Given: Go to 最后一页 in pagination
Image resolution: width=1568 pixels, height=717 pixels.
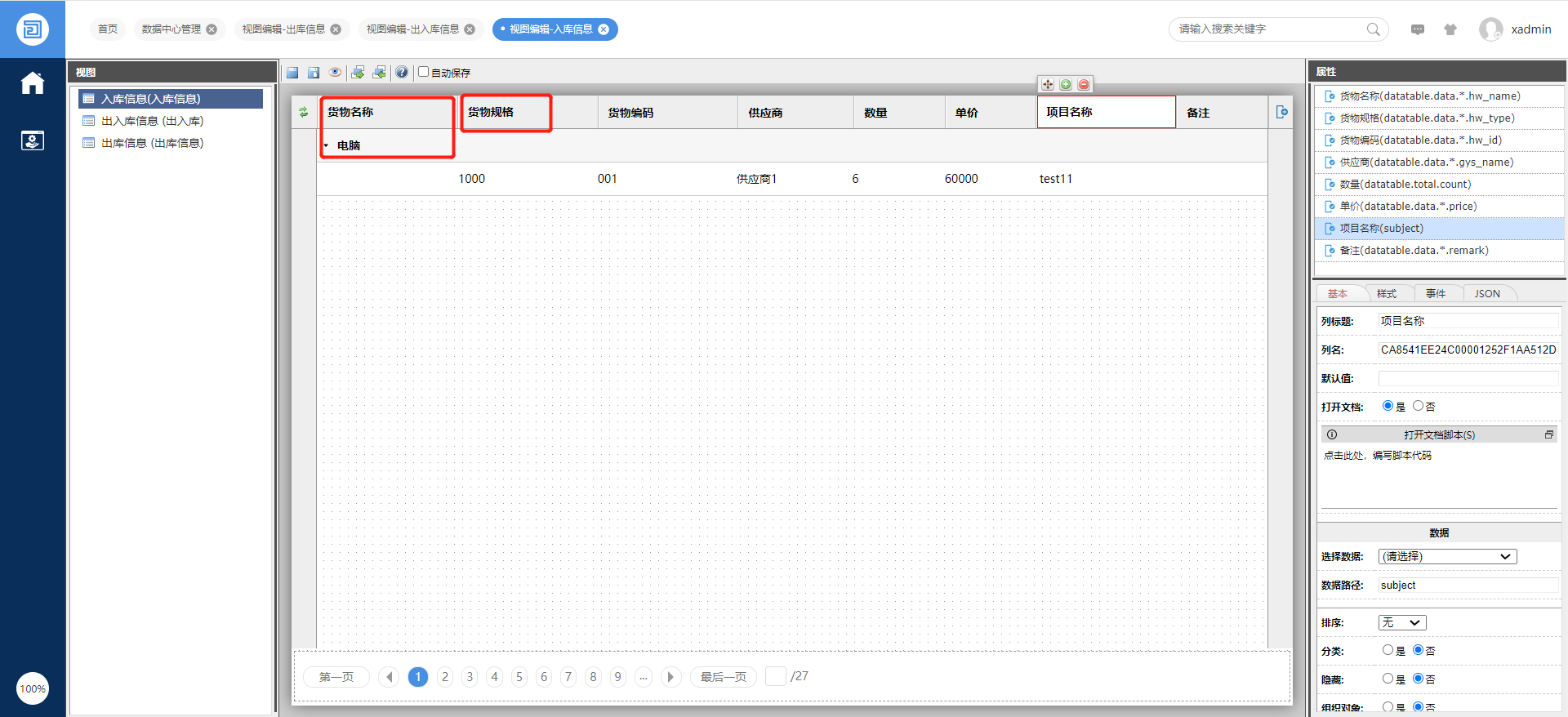Looking at the screenshot, I should [x=724, y=677].
